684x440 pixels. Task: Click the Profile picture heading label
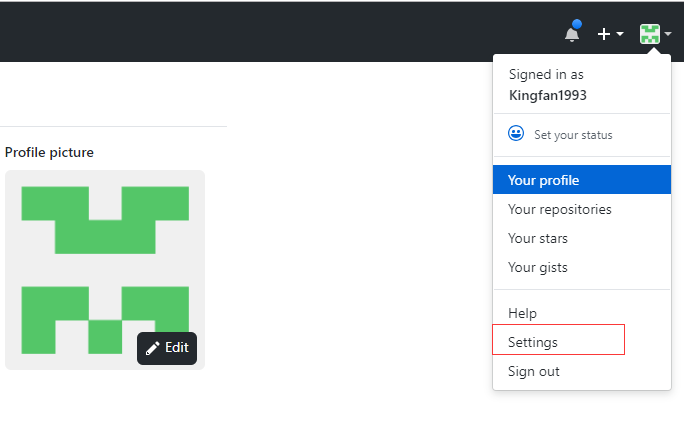tap(49, 152)
